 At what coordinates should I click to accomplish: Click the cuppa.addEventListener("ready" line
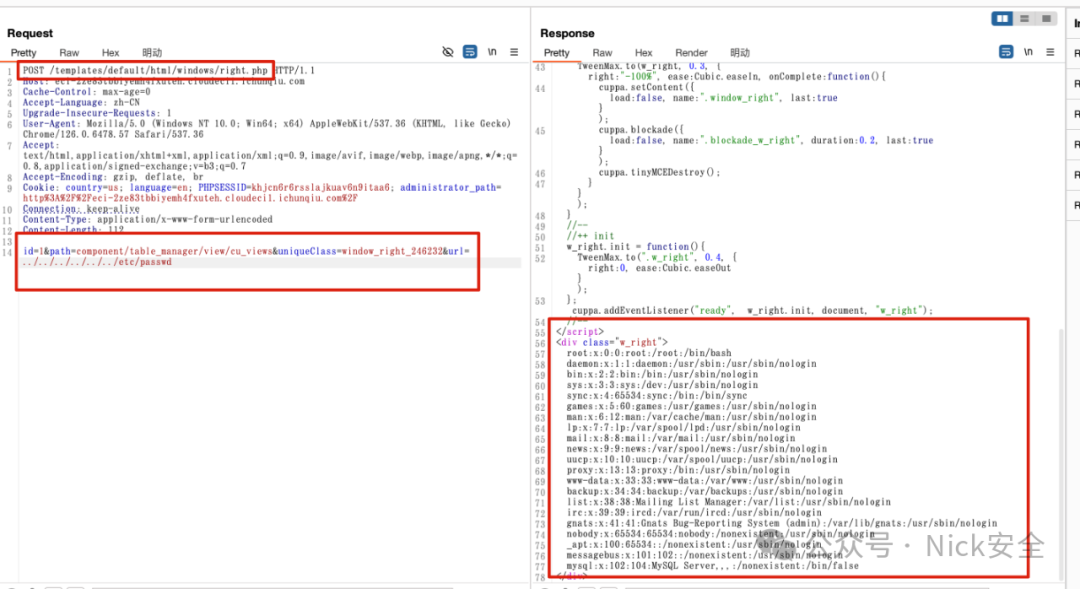(752, 311)
